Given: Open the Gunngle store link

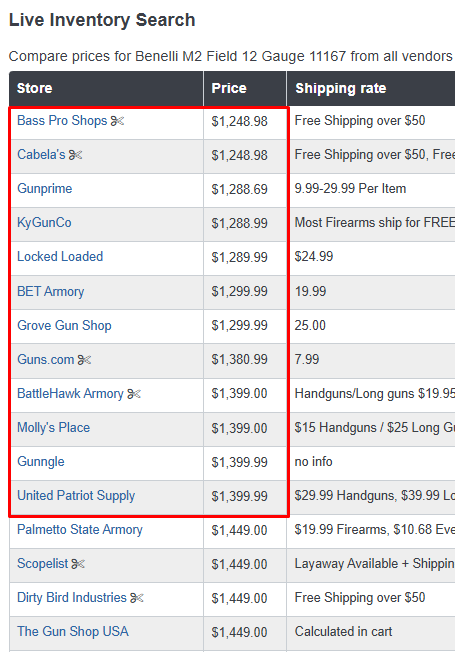Looking at the screenshot, I should coord(41,462).
